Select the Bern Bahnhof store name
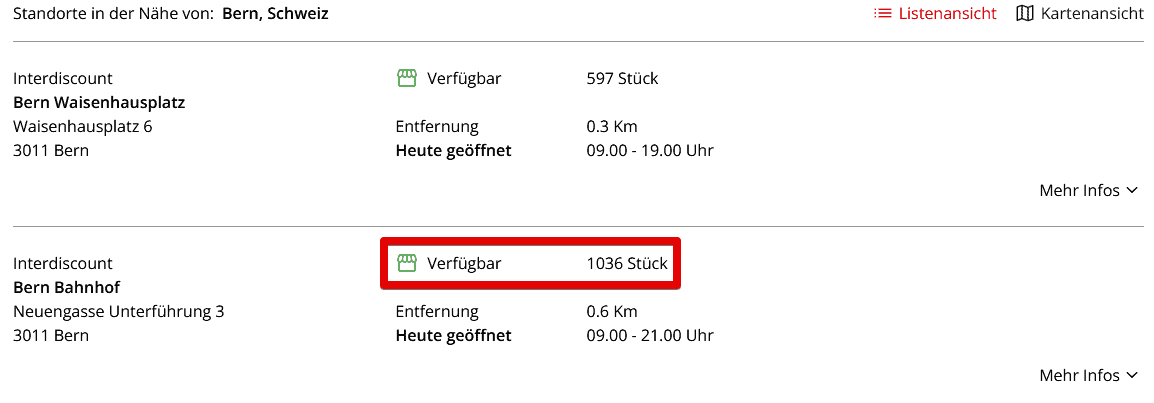 point(67,287)
